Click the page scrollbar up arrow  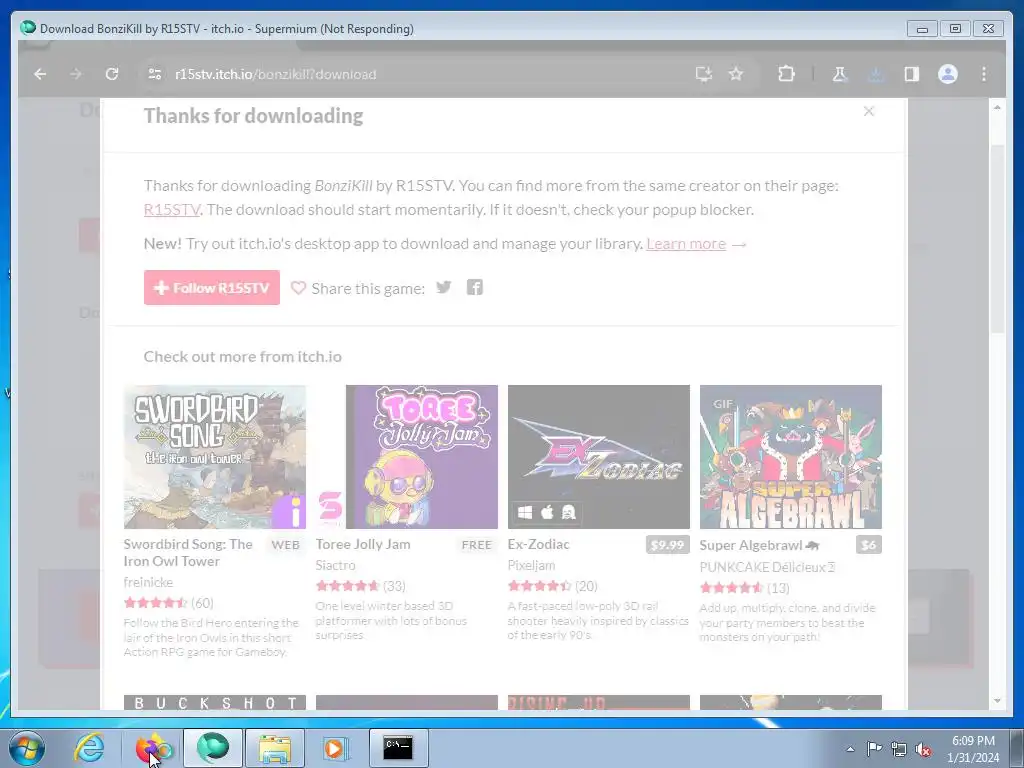pyautogui.click(x=997, y=107)
